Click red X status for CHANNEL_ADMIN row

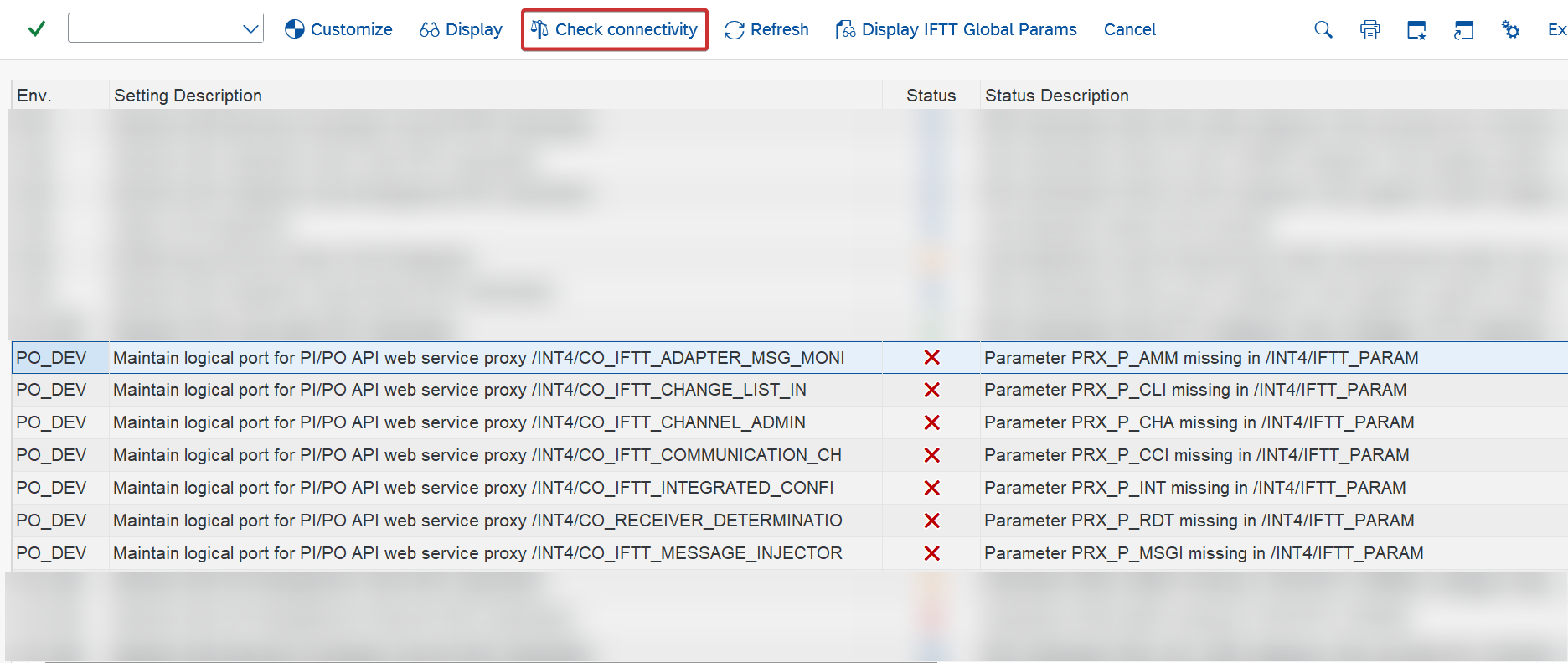pyautogui.click(x=931, y=422)
